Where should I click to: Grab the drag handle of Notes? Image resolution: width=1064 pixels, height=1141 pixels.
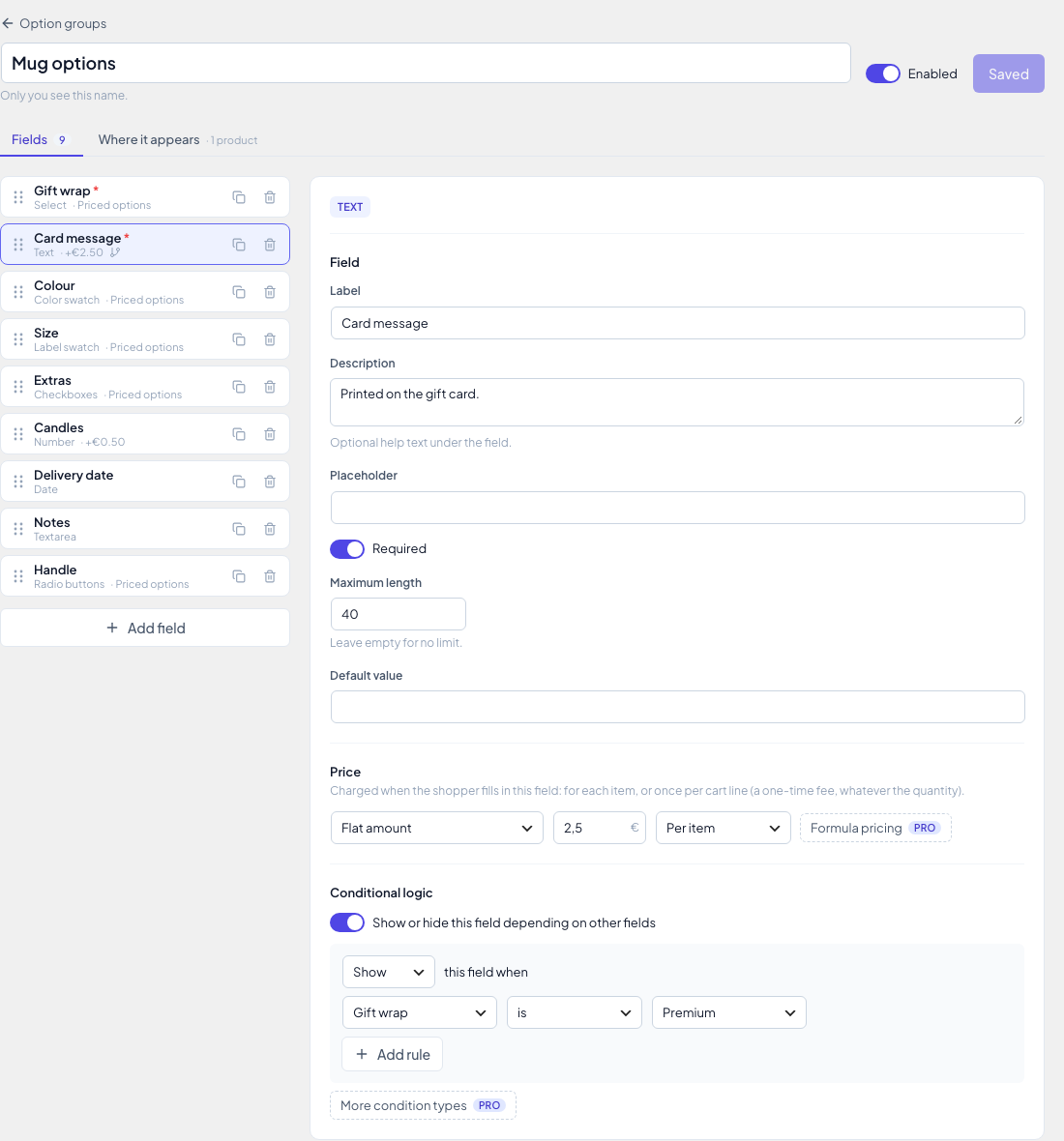[18, 528]
